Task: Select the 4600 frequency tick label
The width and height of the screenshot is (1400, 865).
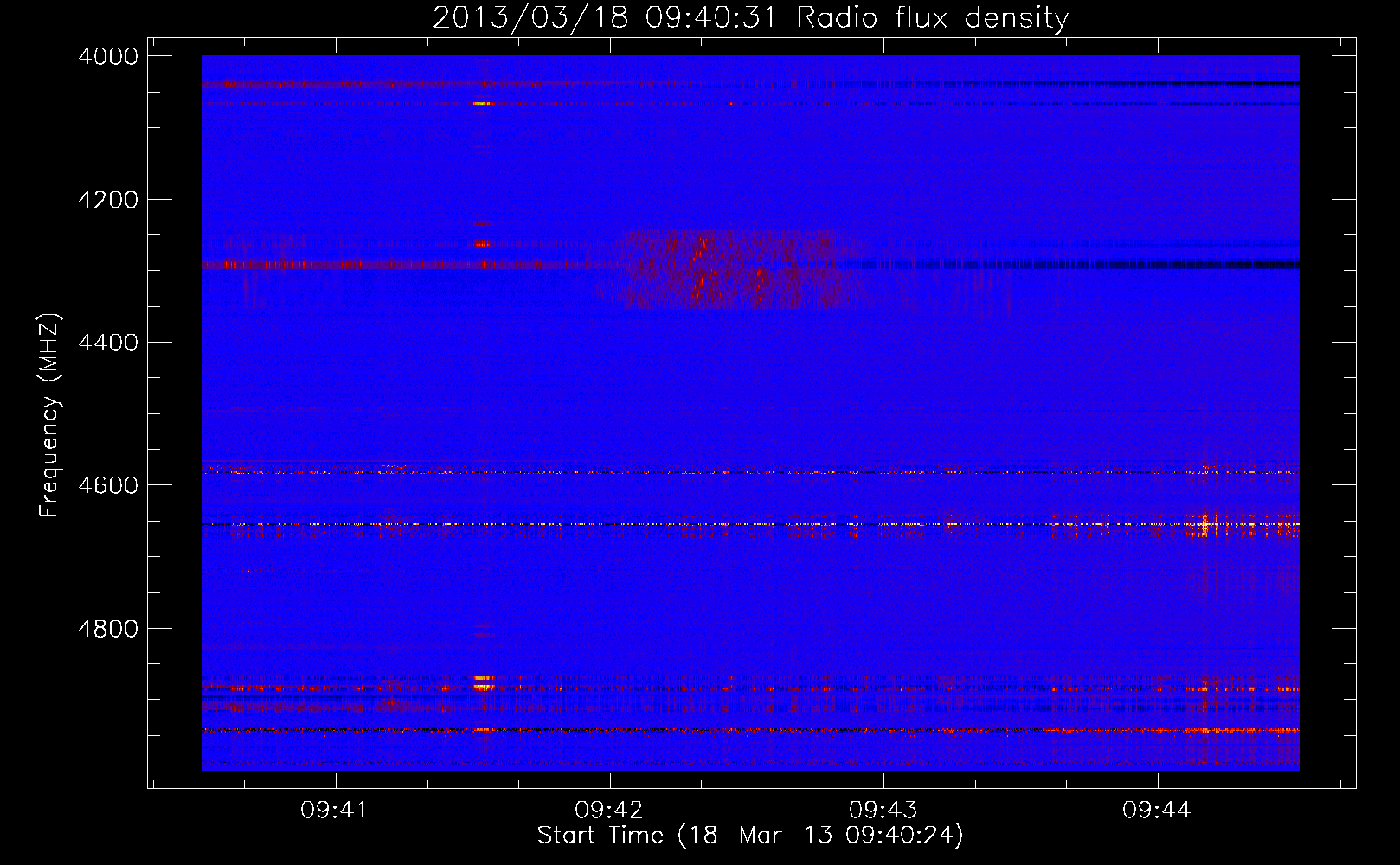Action: pyautogui.click(x=108, y=485)
